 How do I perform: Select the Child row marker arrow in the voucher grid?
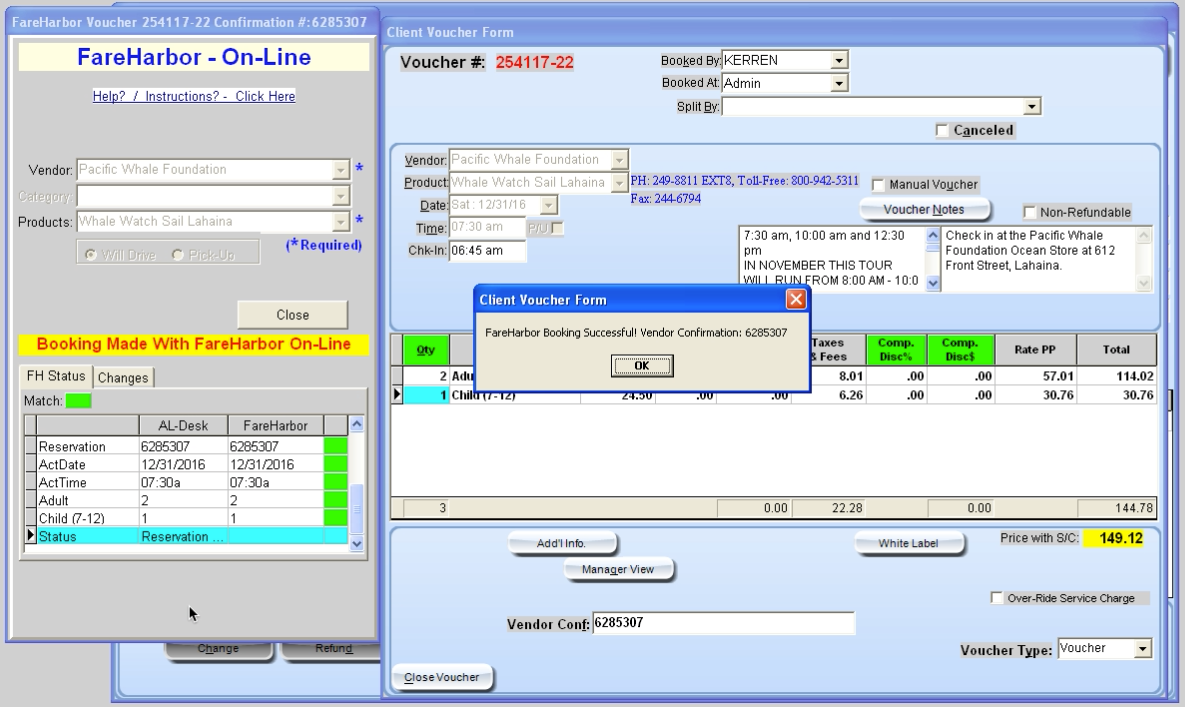[397, 394]
